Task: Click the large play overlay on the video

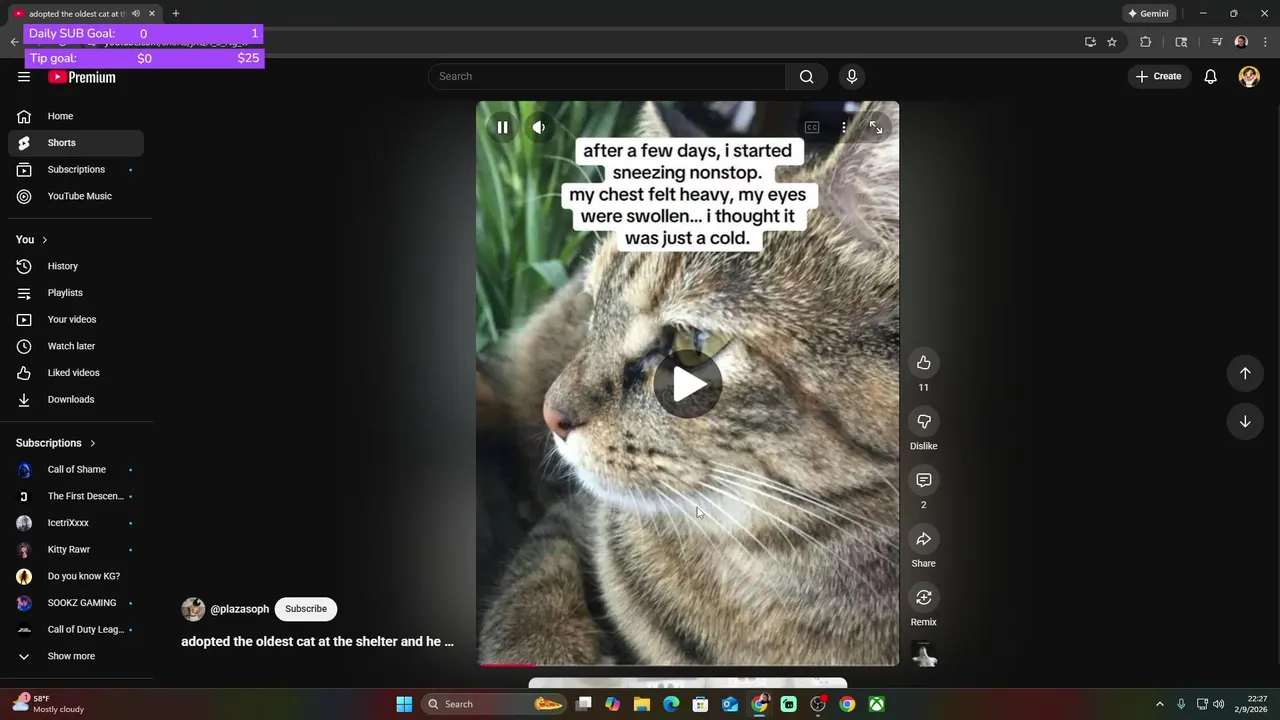Action: pyautogui.click(x=688, y=384)
